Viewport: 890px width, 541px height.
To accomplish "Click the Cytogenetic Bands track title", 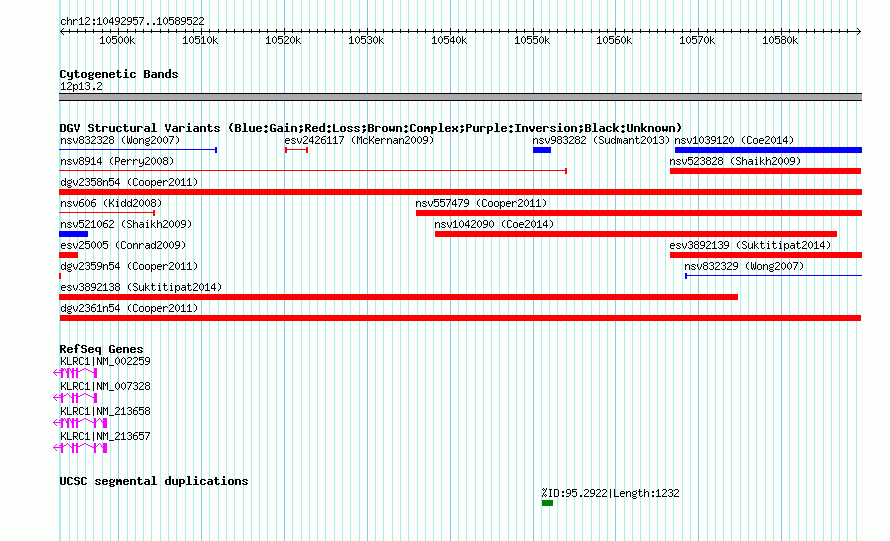I will click(x=119, y=74).
